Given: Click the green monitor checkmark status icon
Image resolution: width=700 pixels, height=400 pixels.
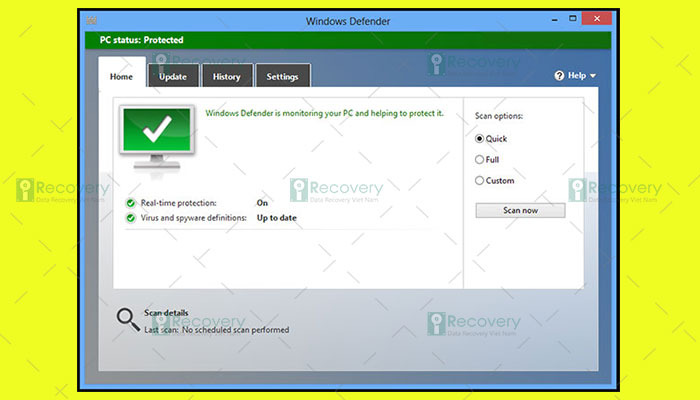Looking at the screenshot, I should coord(157,138).
